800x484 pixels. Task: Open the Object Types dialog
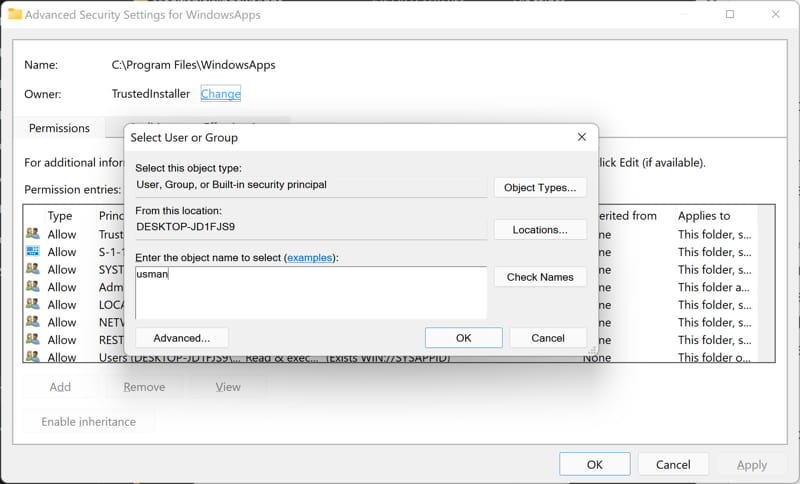[x=540, y=188]
